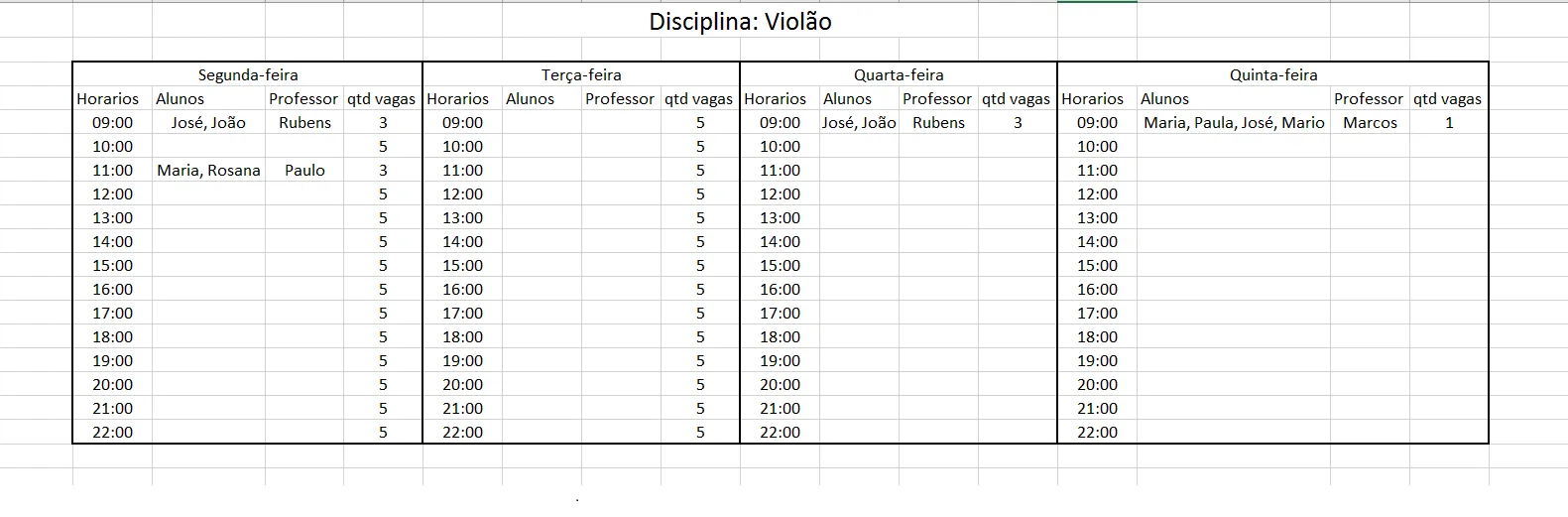Select the 'Maria, Rosana' students cell
The image size is (1568, 517).
point(208,170)
